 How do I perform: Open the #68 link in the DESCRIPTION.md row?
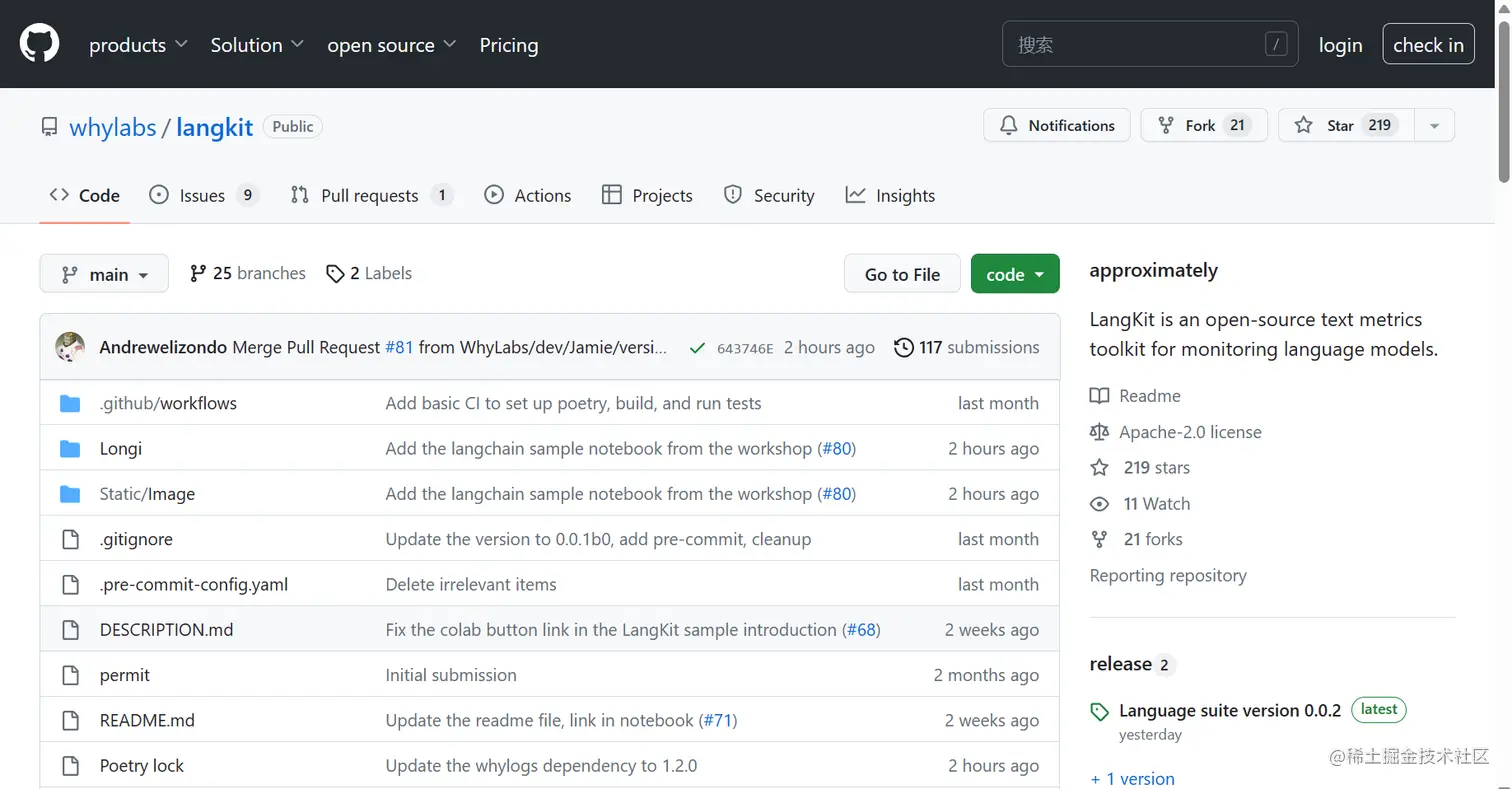862,630
